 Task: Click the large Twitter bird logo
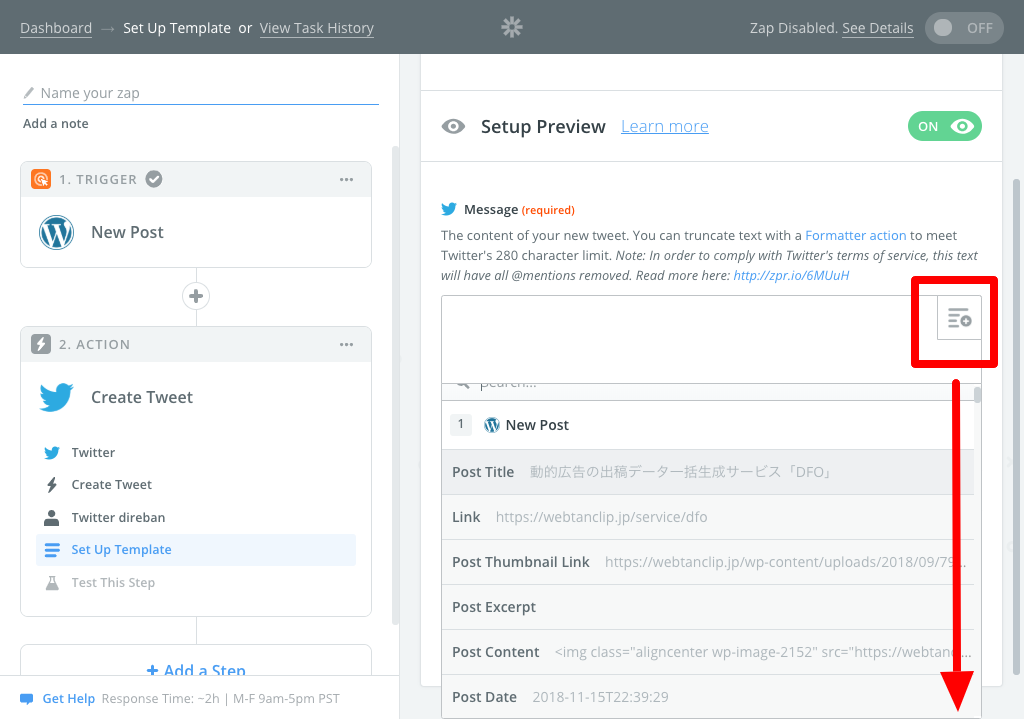coord(57,397)
